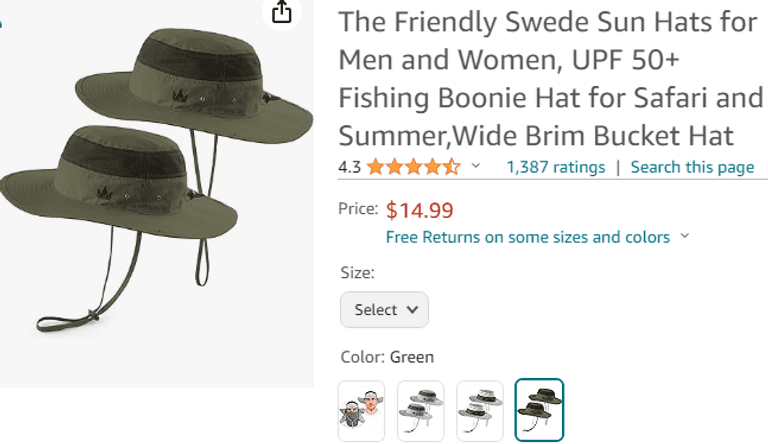The image size is (768, 444).
Task: Click the orange star rating icons
Action: (x=413, y=167)
